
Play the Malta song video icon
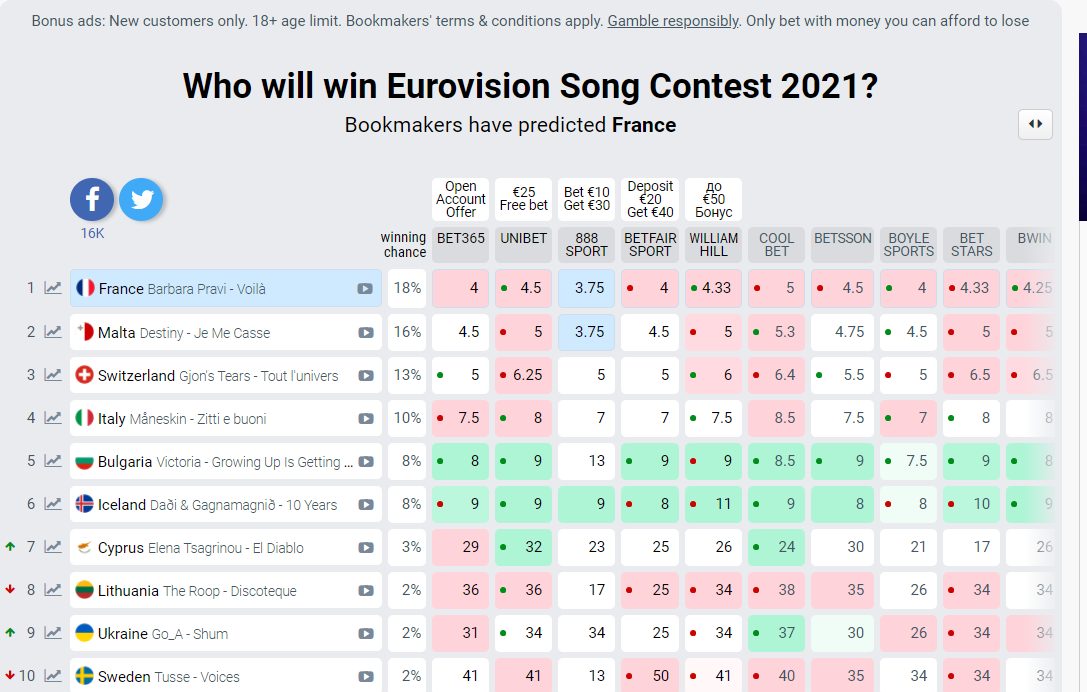click(366, 332)
